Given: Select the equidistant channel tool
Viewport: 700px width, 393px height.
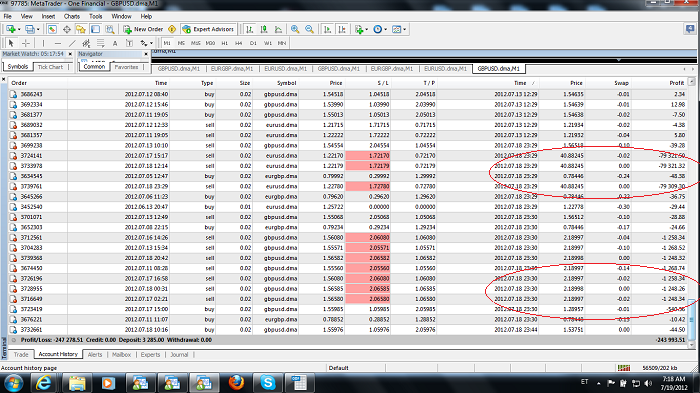Looking at the screenshot, I should (x=86, y=43).
